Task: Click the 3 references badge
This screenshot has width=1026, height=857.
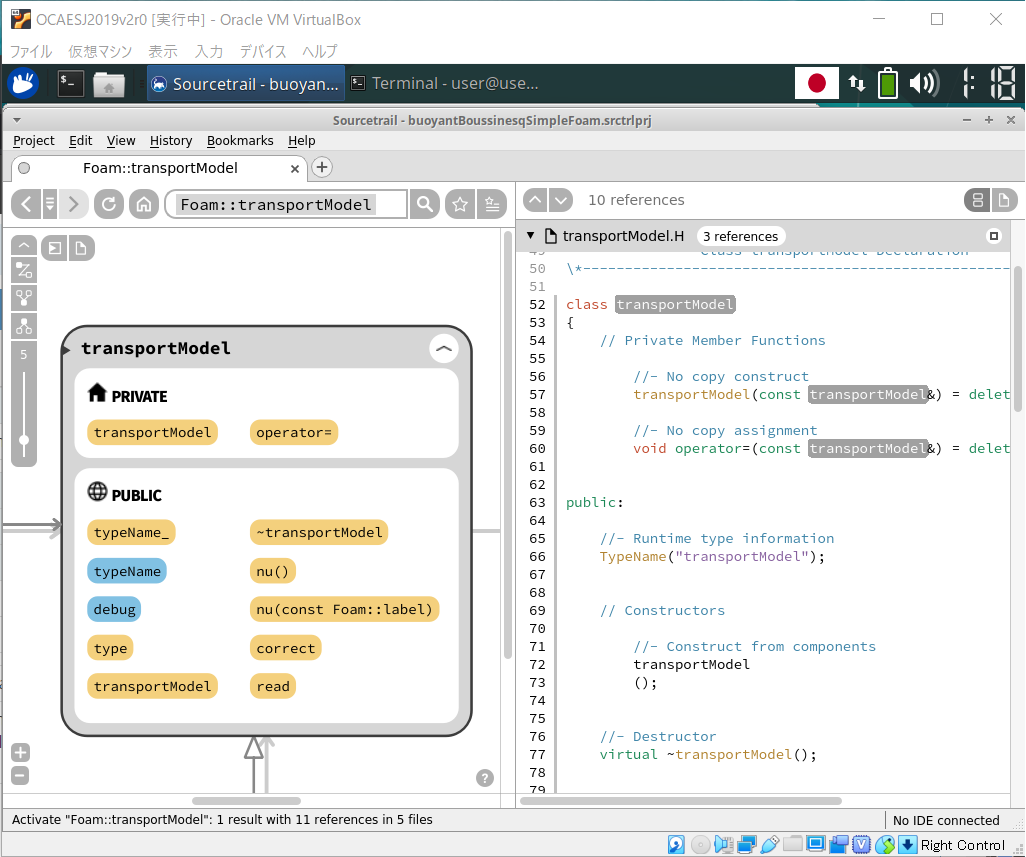Action: 740,237
